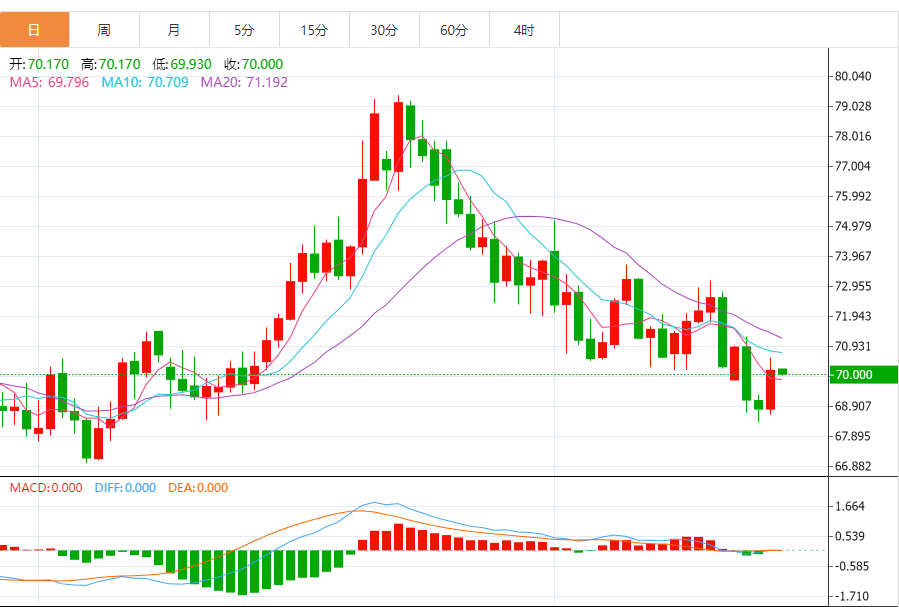Open the 15分 interval tab
This screenshot has width=899, height=607.
[x=314, y=30]
